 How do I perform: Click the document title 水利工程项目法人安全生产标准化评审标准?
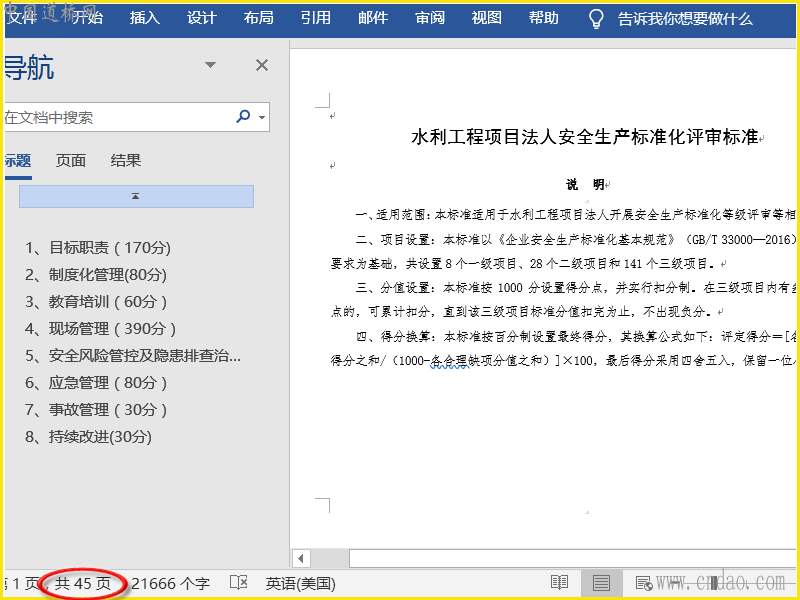585,137
